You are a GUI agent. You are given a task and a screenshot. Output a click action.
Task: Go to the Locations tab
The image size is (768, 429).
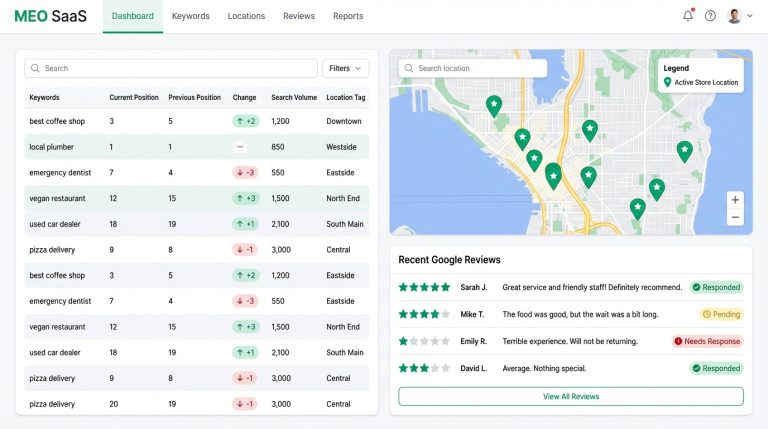(246, 16)
